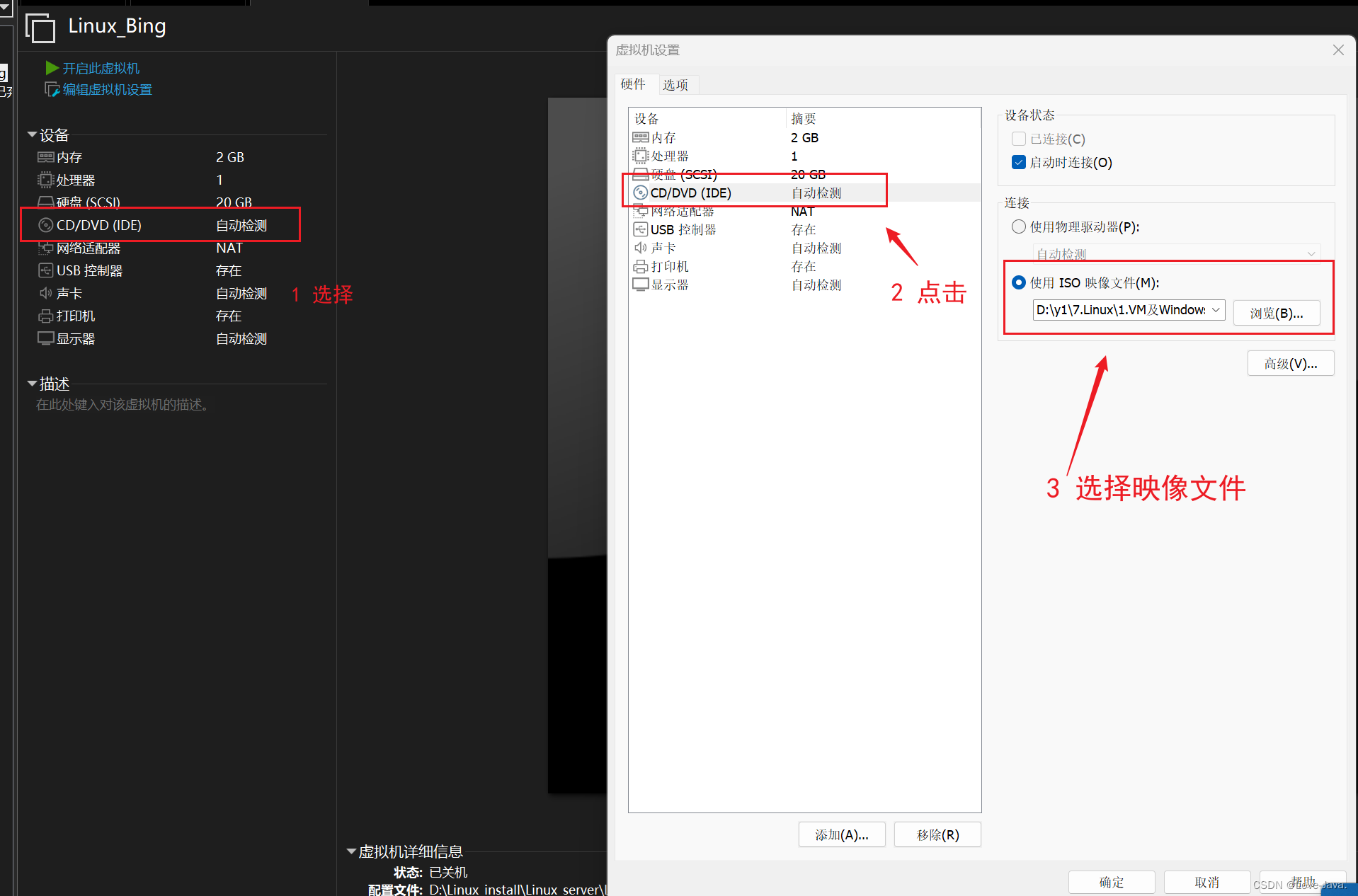Click 内存 entry in main window device list
Image resolution: width=1358 pixels, height=896 pixels.
[x=69, y=157]
